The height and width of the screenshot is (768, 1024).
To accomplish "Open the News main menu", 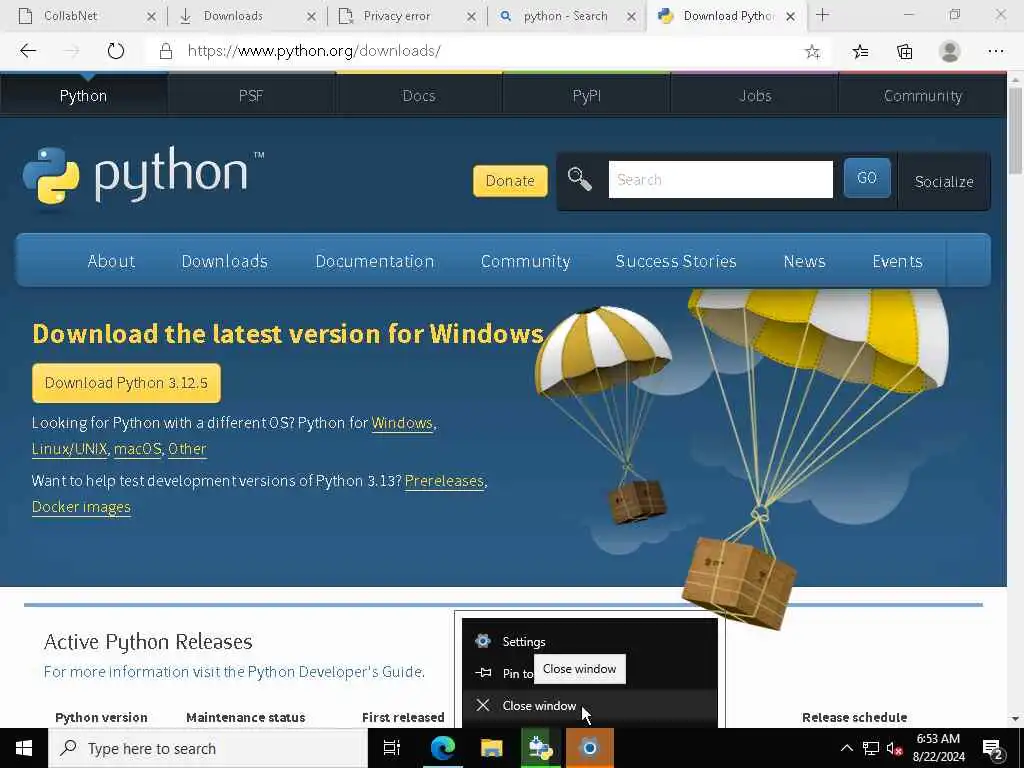I will [805, 261].
